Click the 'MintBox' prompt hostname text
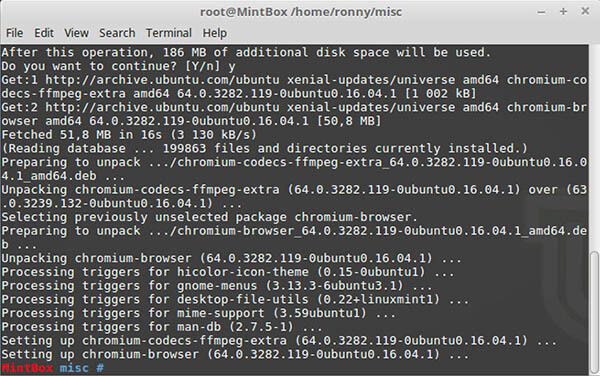 [x=27, y=368]
